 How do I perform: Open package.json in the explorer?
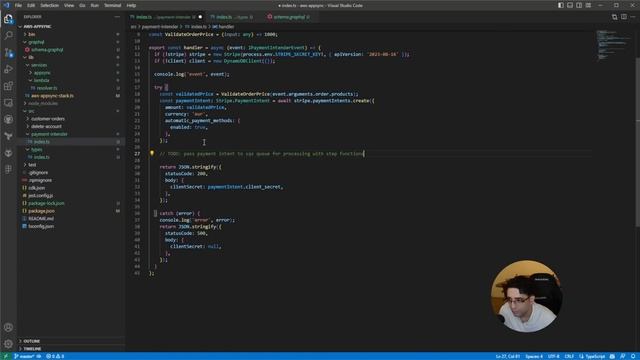pyautogui.click(x=41, y=211)
